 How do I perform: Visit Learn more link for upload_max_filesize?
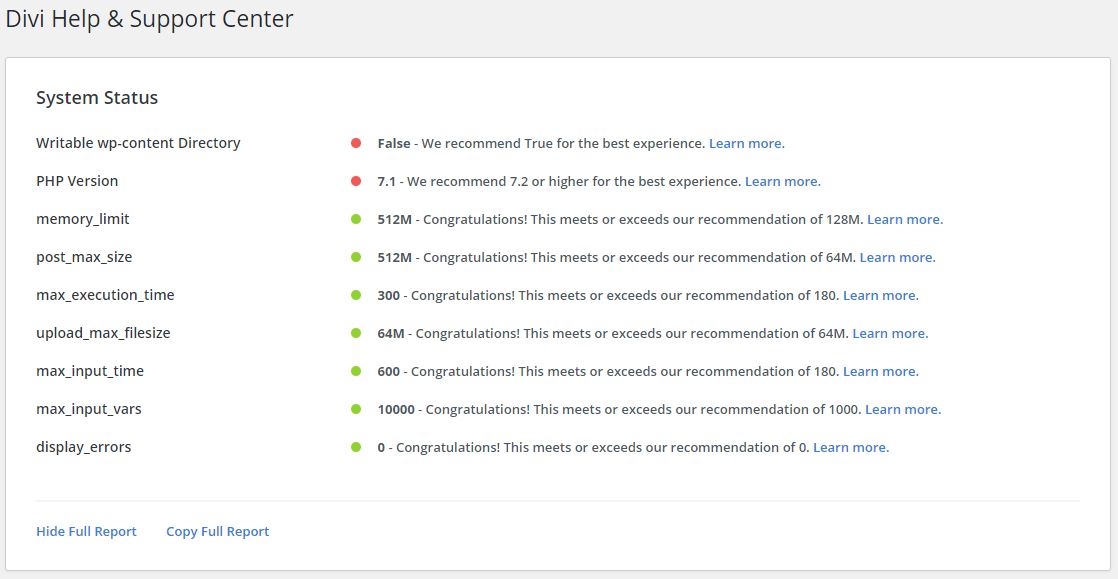click(891, 333)
